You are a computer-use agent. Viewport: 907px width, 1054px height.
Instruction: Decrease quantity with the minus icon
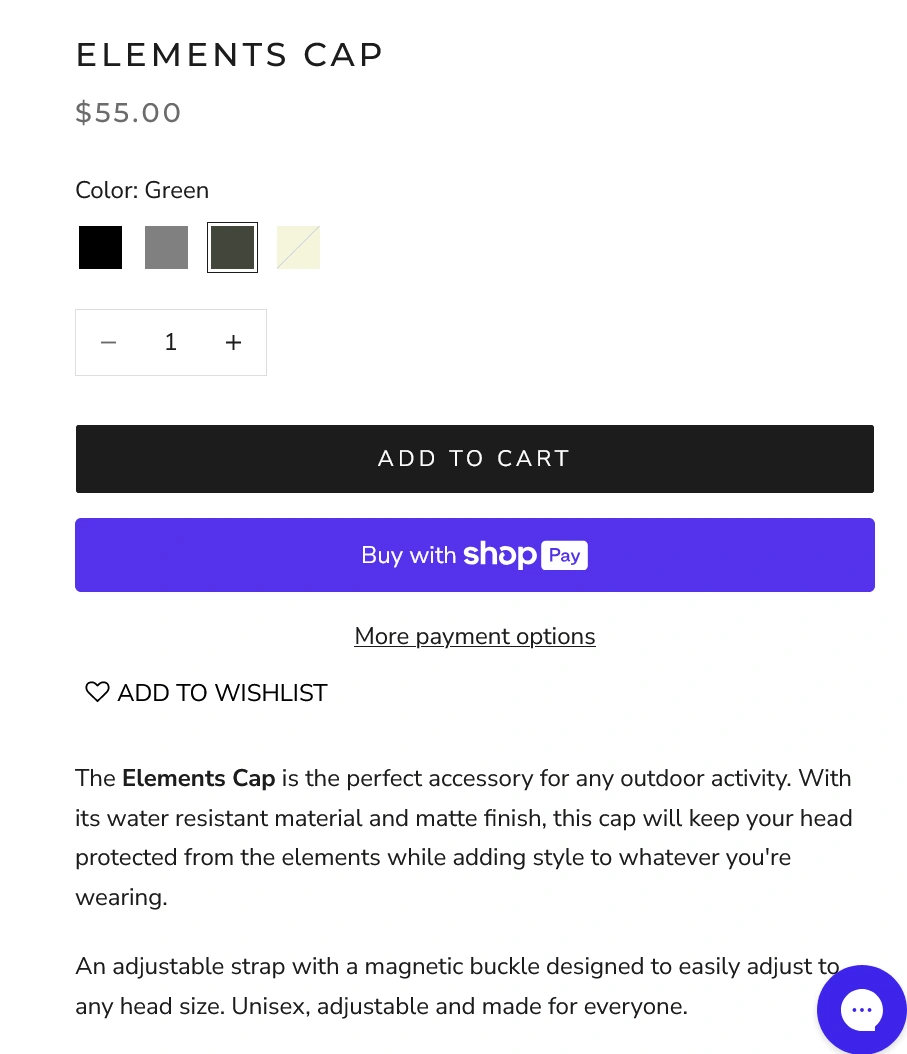[x=109, y=343]
